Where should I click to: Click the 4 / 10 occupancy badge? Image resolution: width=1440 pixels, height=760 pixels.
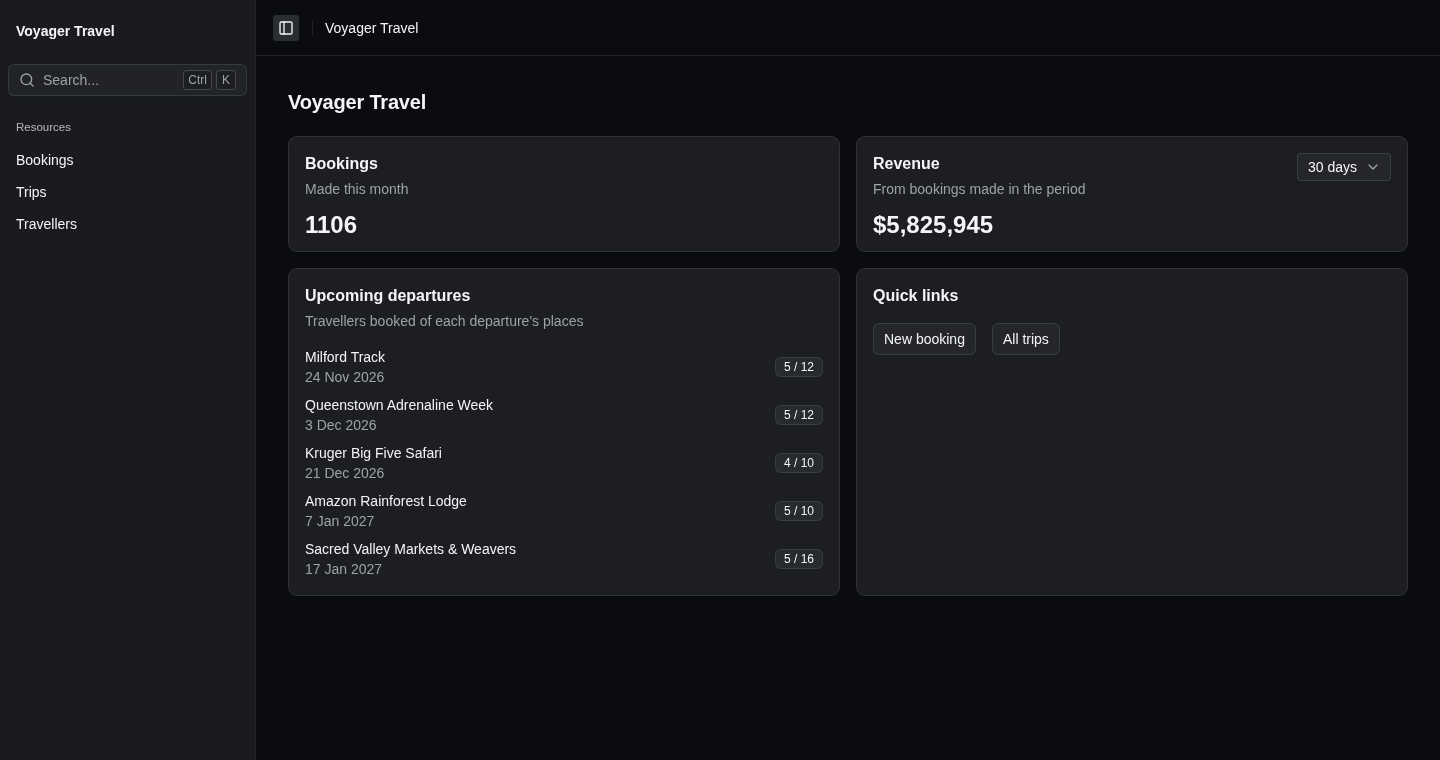click(x=799, y=463)
